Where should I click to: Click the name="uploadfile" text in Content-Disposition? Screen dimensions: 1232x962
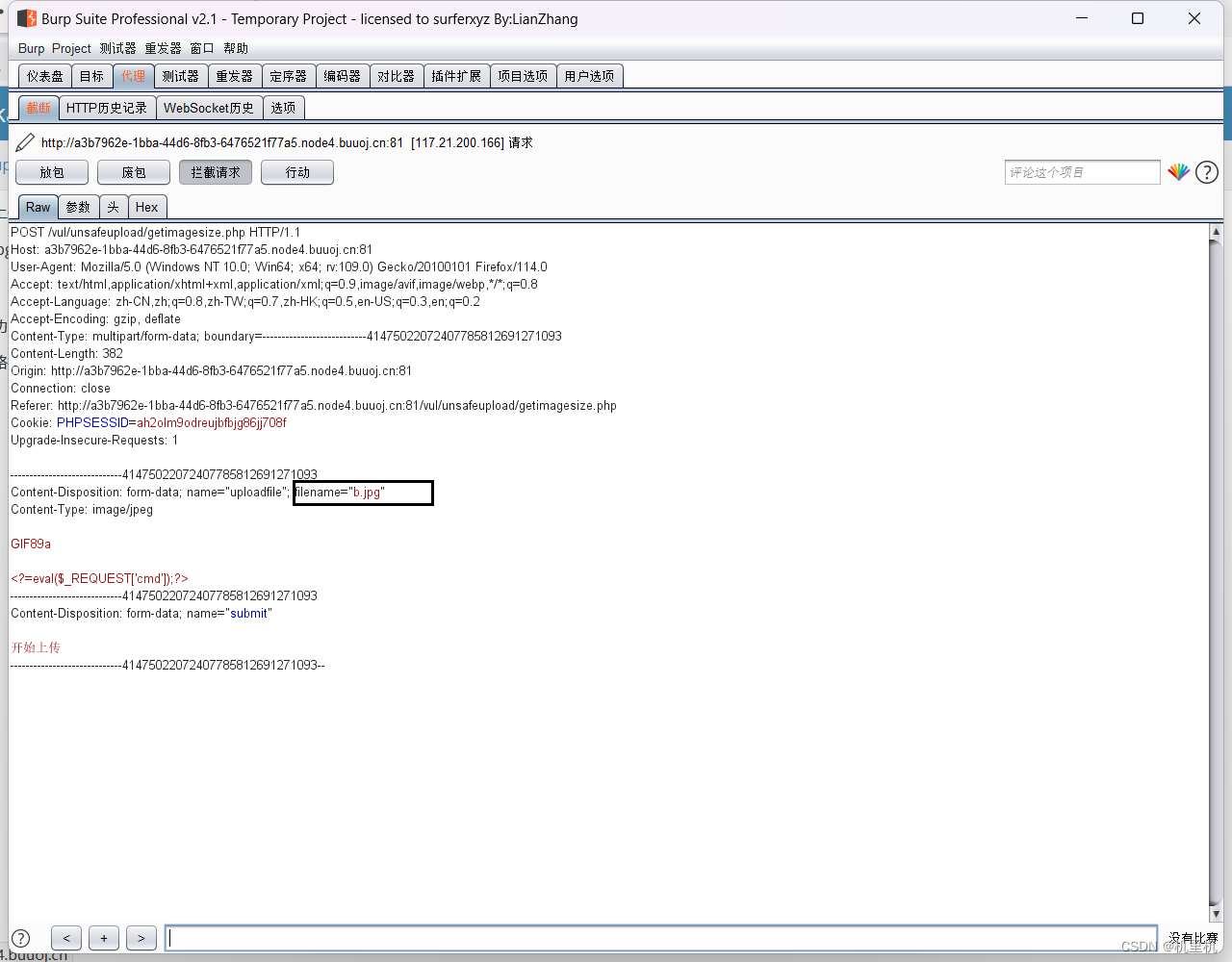click(238, 493)
